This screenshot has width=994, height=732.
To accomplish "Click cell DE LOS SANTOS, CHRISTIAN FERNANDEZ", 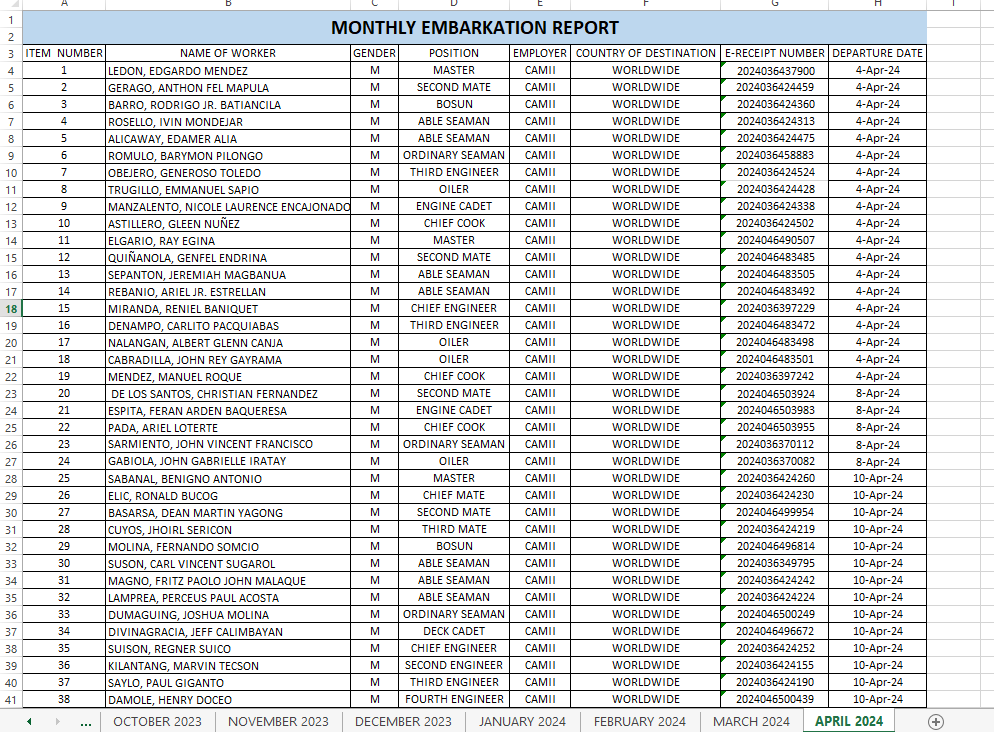I will point(228,394).
